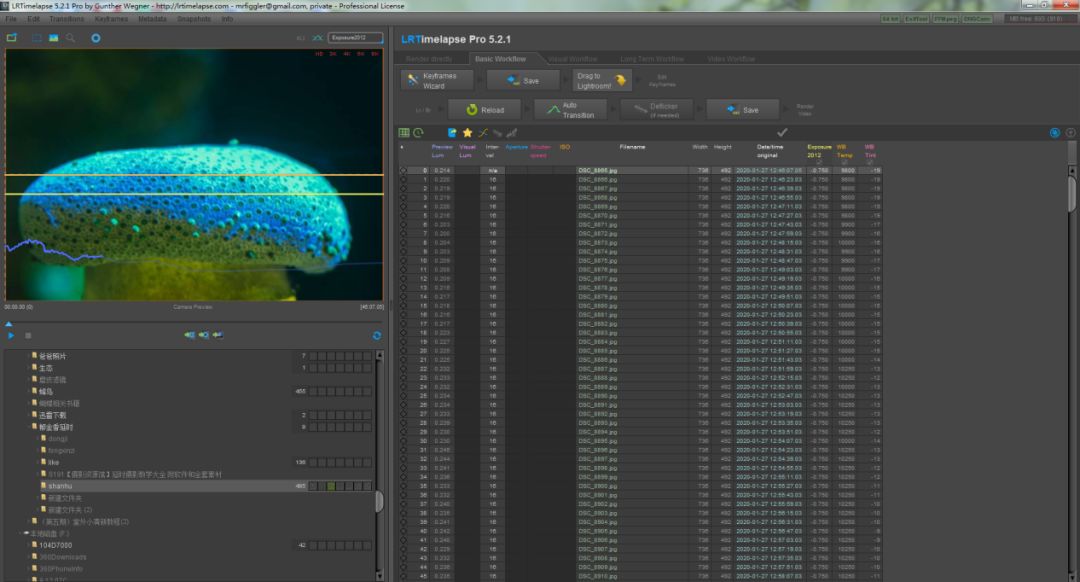
Task: Click the folder tree vertical scrollbar handle
Action: (x=379, y=501)
